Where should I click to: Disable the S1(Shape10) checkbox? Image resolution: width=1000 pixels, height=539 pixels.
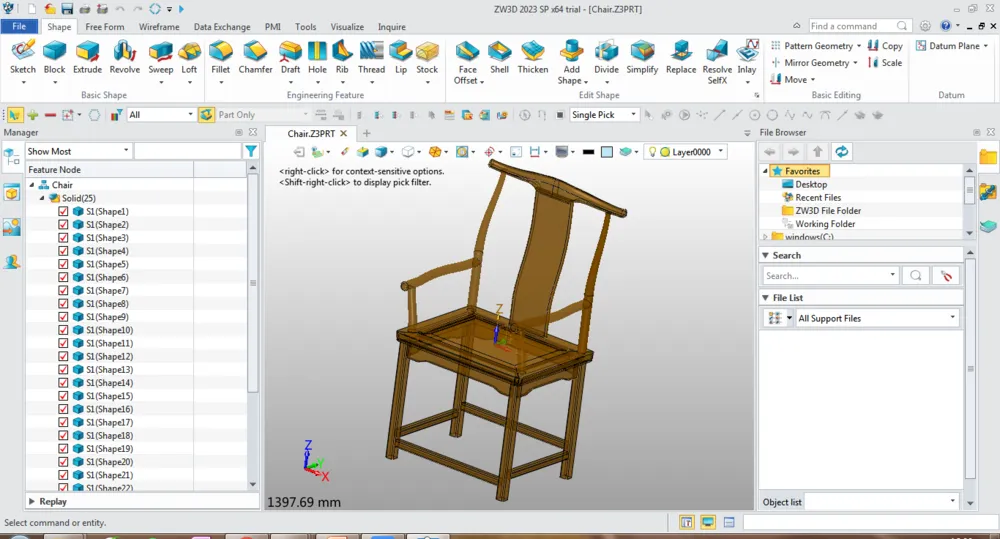point(63,331)
